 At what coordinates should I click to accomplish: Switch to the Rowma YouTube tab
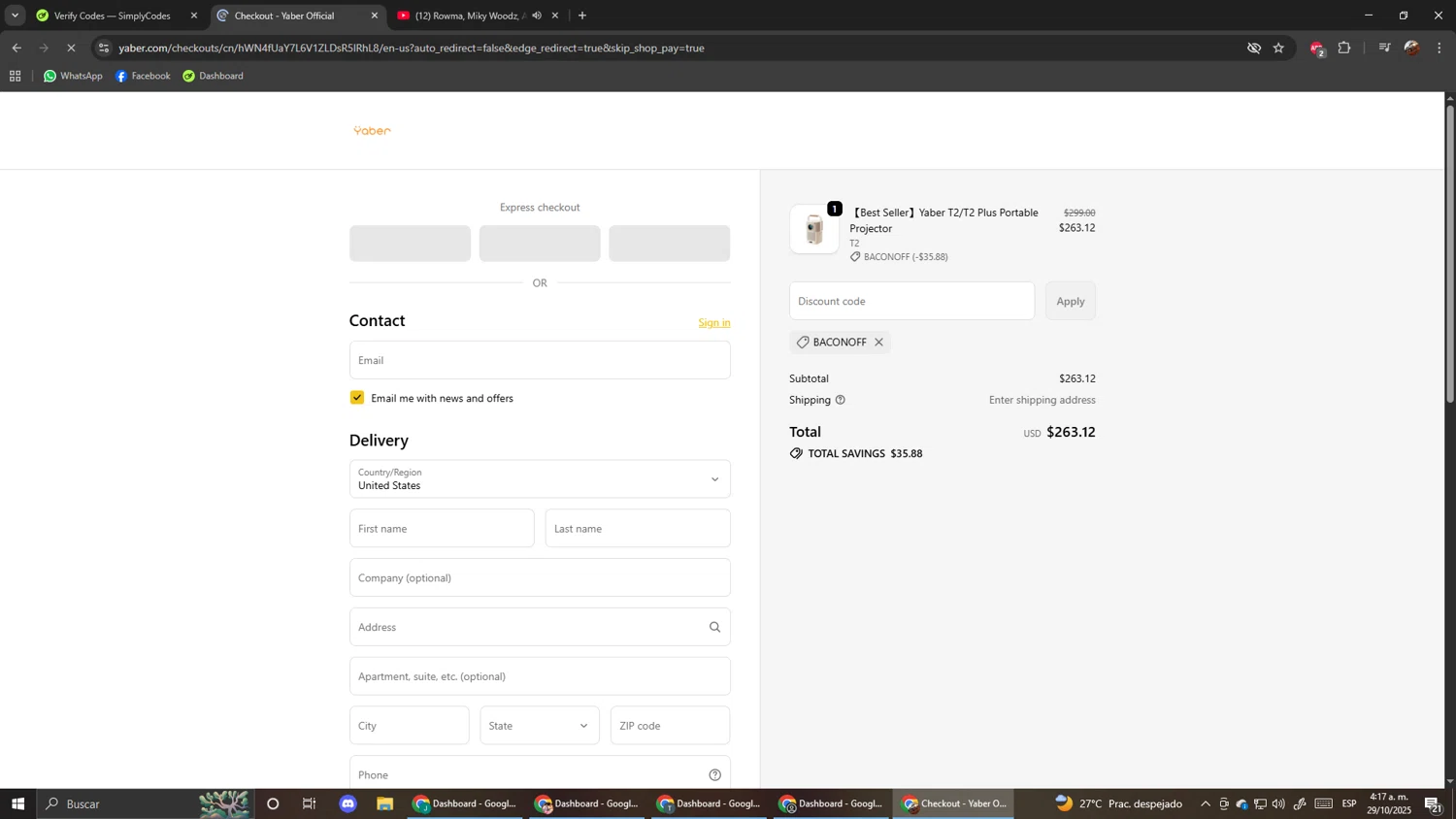471,16
